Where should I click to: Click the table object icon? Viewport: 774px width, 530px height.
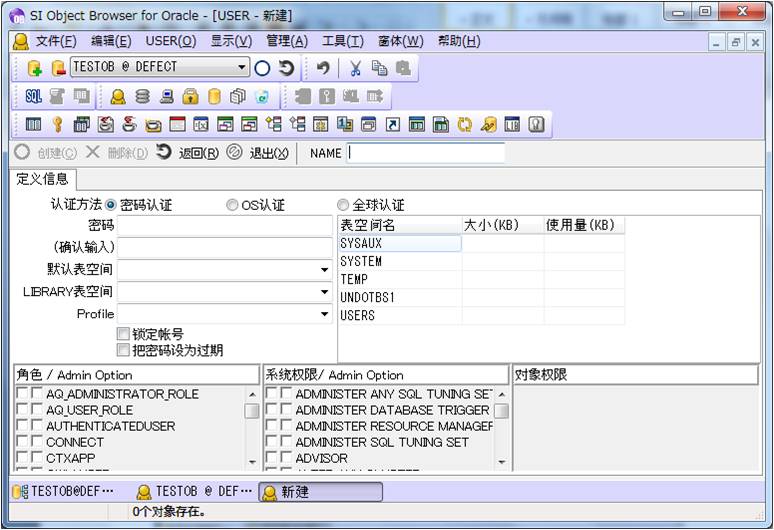tap(33, 124)
